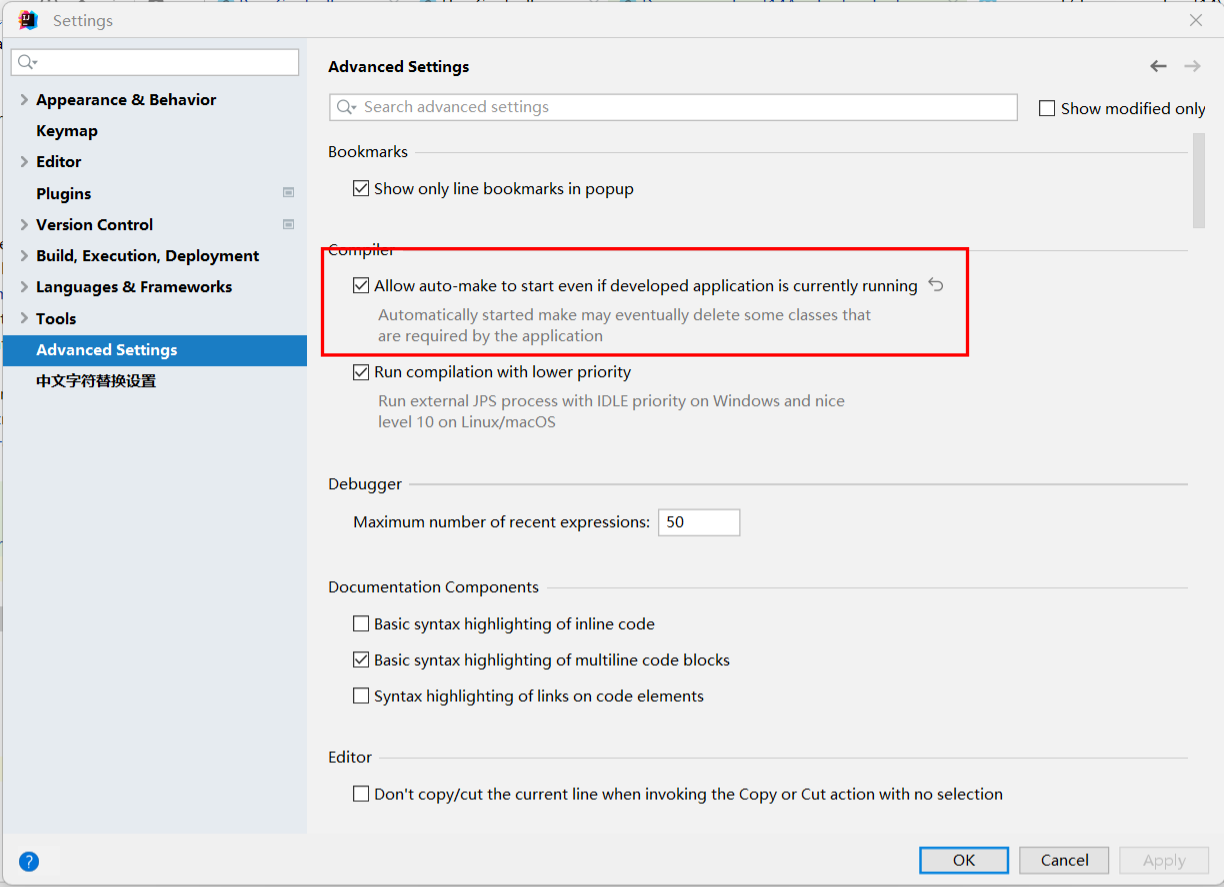Confirm the settings with the OK button
Screen dimensions: 1224x887
[964, 860]
